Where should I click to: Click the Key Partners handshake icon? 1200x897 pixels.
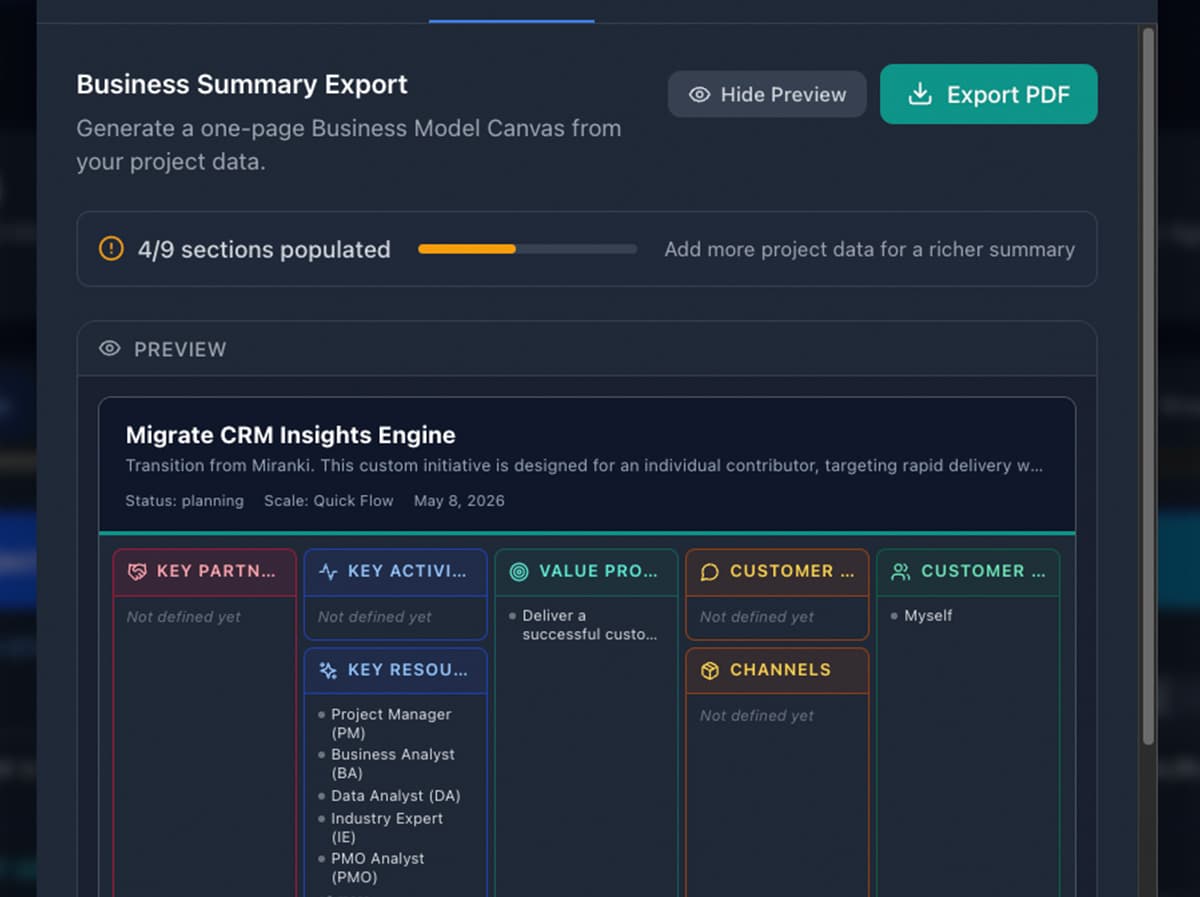tap(137, 571)
